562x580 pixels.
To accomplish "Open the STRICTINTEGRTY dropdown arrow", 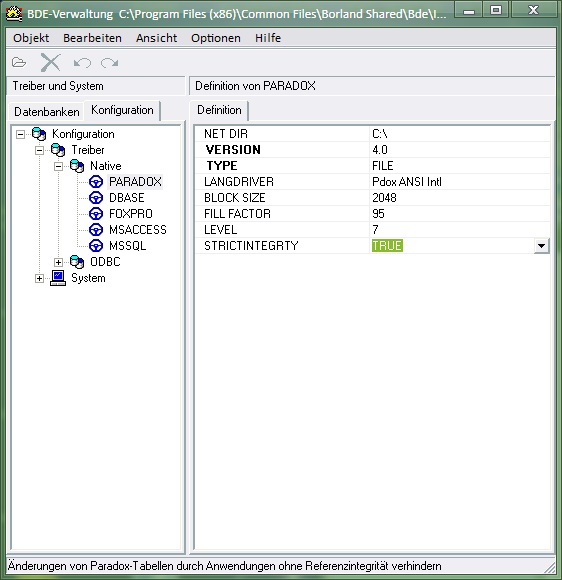I will pos(542,246).
